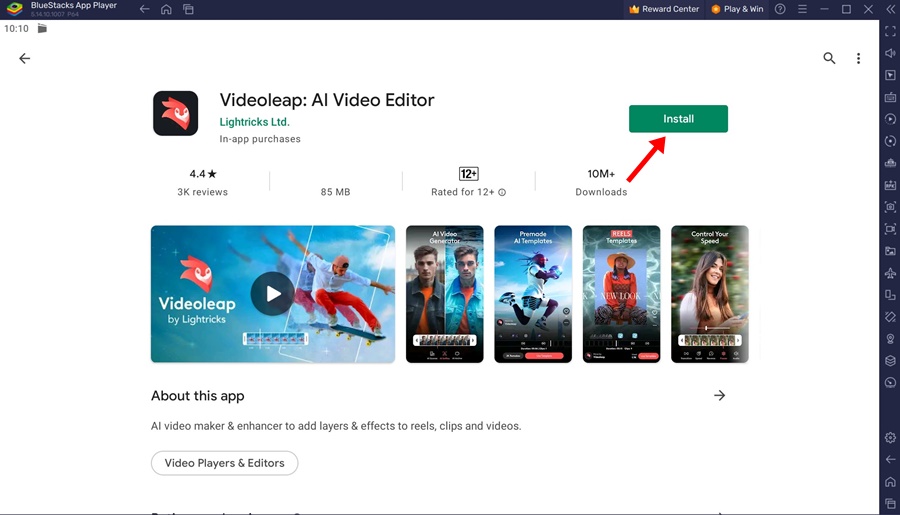Screen dimensions: 900x515
Task: Open the Lightricks Ltd. developer page
Action: click(254, 122)
